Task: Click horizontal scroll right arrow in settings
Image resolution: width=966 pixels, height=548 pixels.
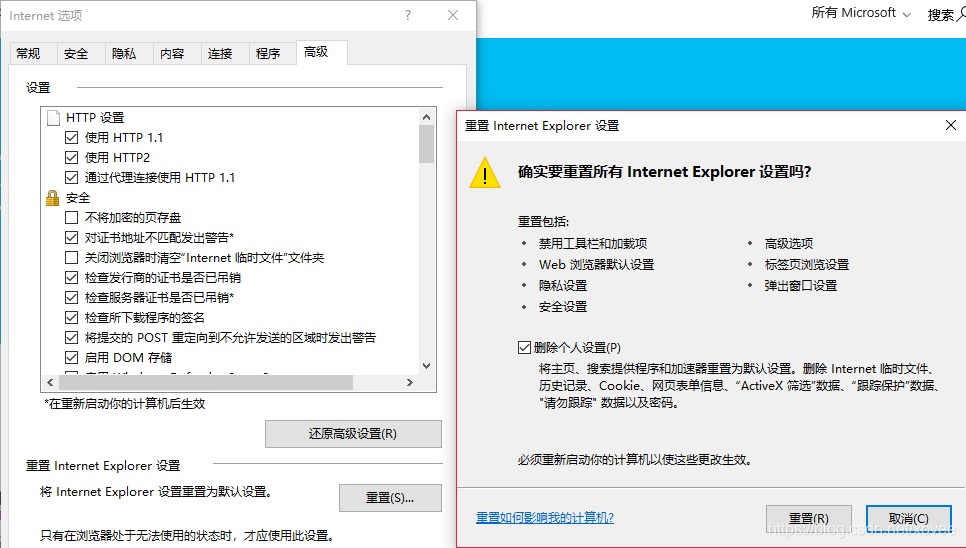Action: click(x=410, y=382)
